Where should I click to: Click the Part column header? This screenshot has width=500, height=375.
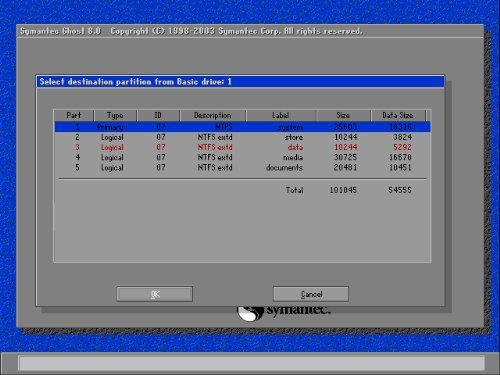tap(74, 115)
